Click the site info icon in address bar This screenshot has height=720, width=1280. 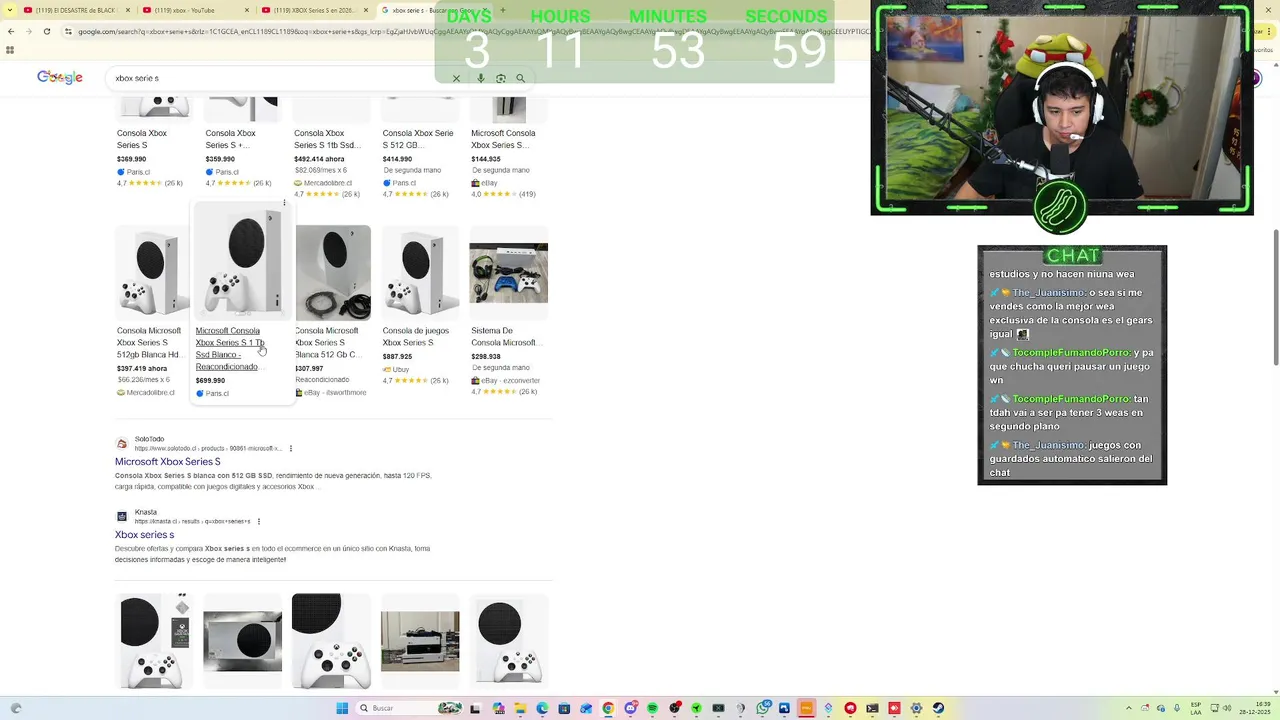tap(68, 31)
